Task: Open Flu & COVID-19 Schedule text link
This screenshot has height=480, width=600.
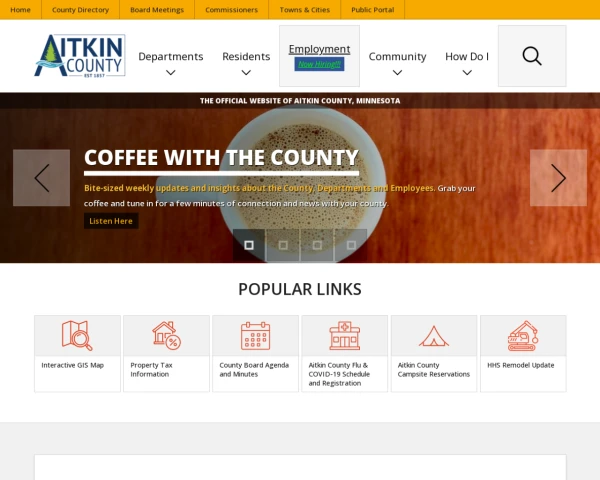Action: point(339,374)
